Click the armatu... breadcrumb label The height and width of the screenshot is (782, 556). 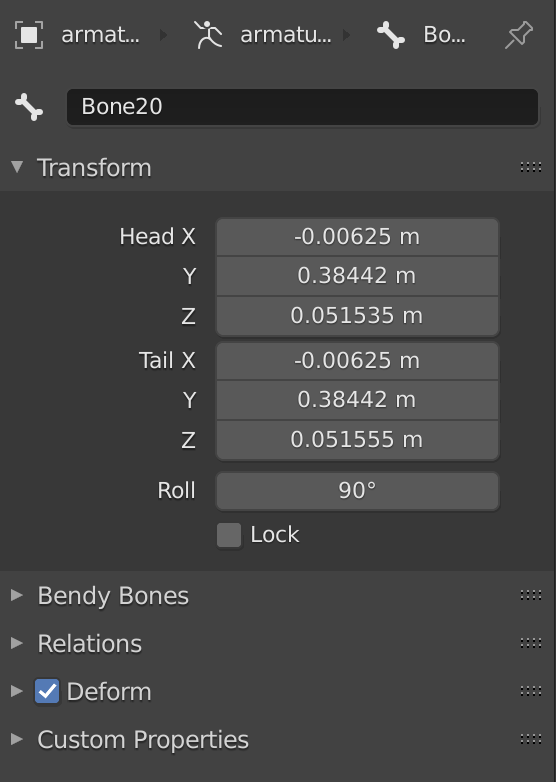pyautogui.click(x=285, y=35)
